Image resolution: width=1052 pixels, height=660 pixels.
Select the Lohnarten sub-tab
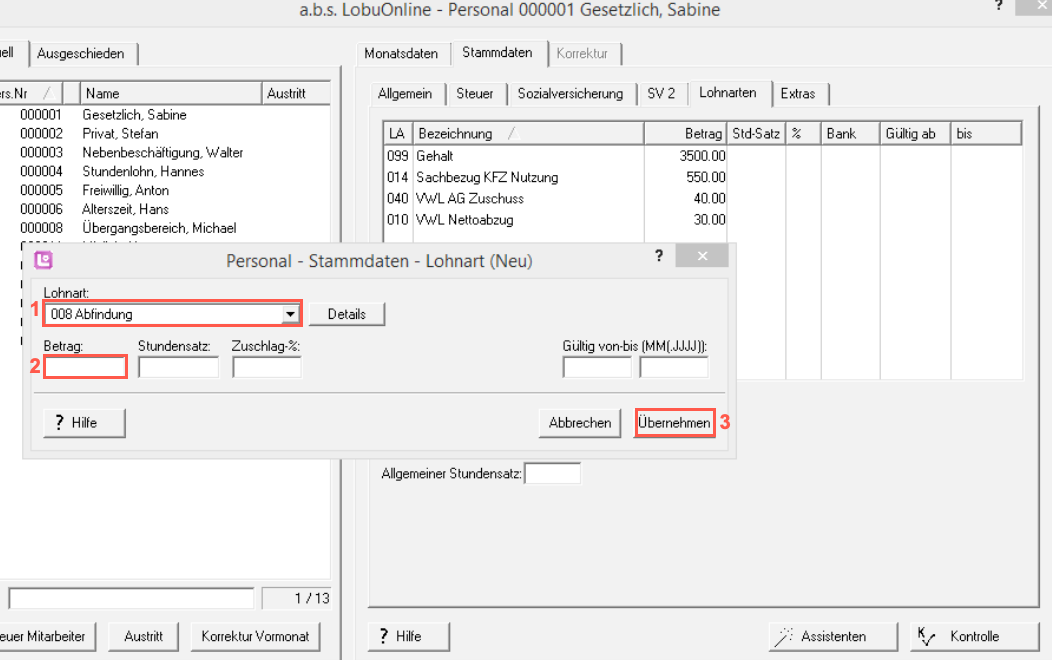pos(728,93)
